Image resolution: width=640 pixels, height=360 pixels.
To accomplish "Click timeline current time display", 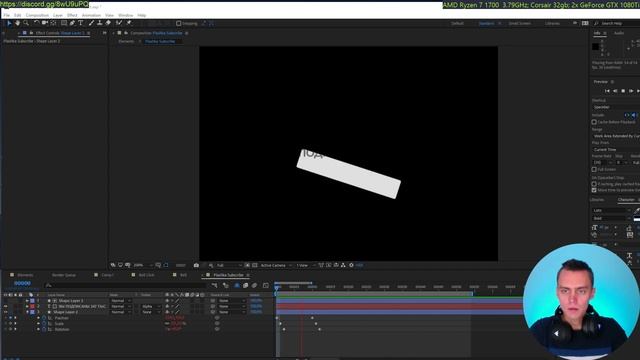I will tap(22, 283).
